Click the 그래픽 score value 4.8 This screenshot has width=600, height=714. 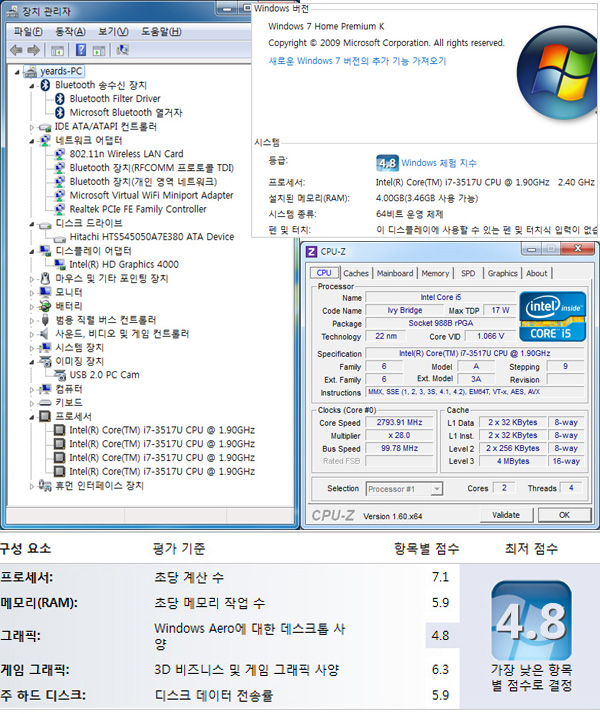click(440, 635)
